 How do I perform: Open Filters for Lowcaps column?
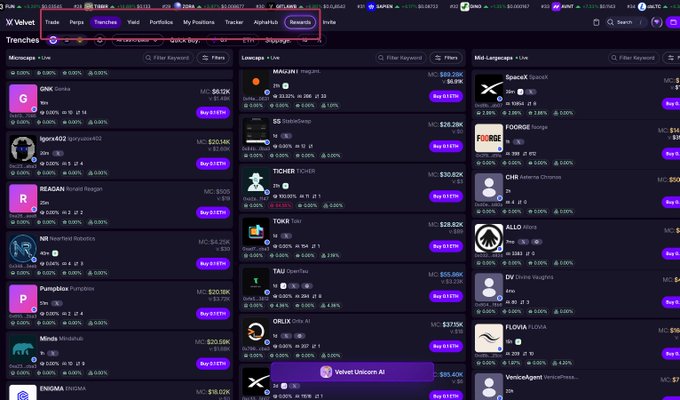446,58
